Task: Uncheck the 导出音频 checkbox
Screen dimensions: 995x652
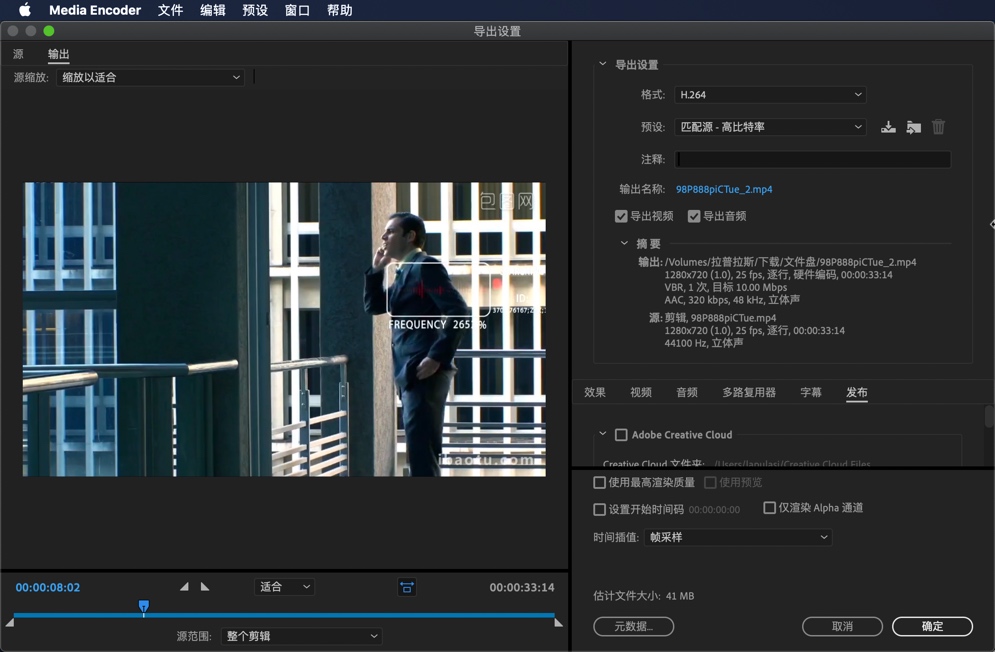Action: click(x=694, y=216)
